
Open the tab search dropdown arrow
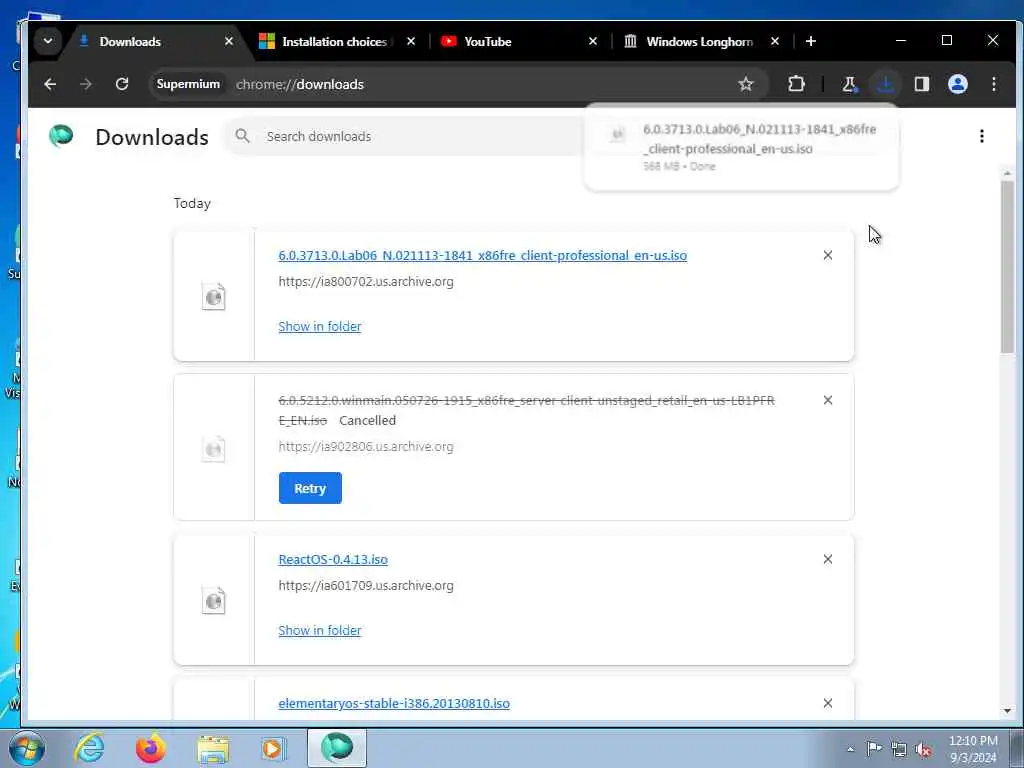[x=48, y=41]
